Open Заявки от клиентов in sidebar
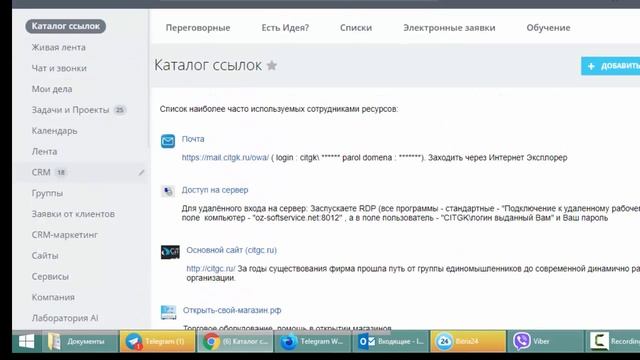640x360 pixels. pyautogui.click(x=73, y=214)
